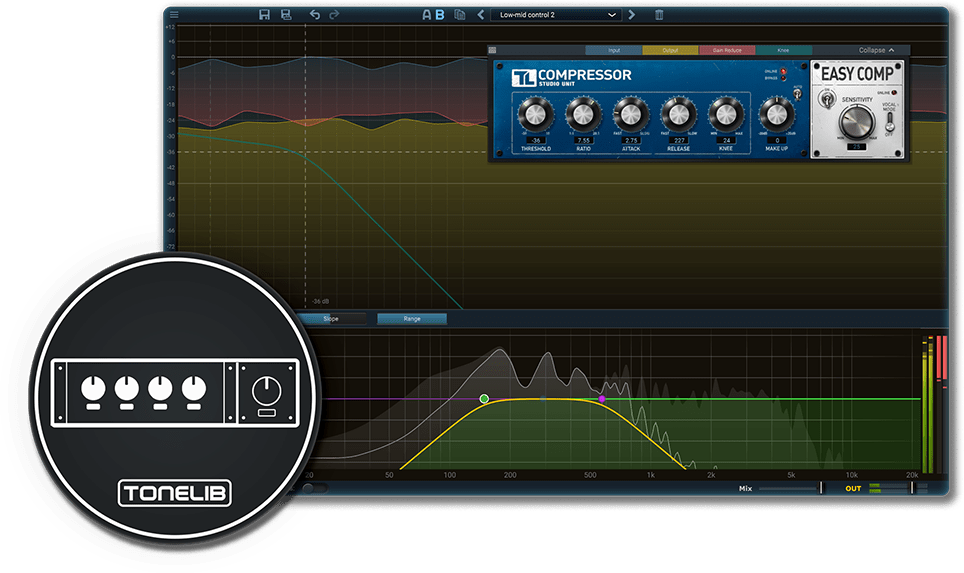Image resolution: width=964 pixels, height=573 pixels.
Task: Open the Low-mid control 2 preset dropdown
Action: click(556, 15)
